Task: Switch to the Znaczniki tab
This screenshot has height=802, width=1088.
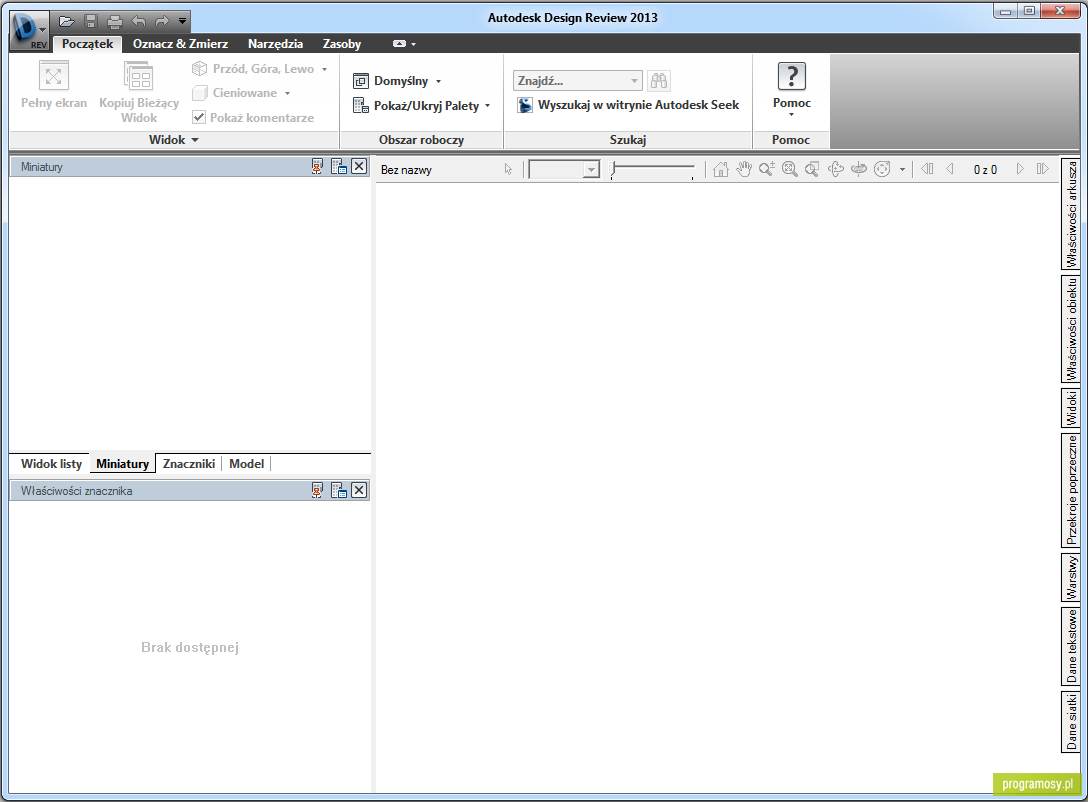Action: click(x=189, y=463)
